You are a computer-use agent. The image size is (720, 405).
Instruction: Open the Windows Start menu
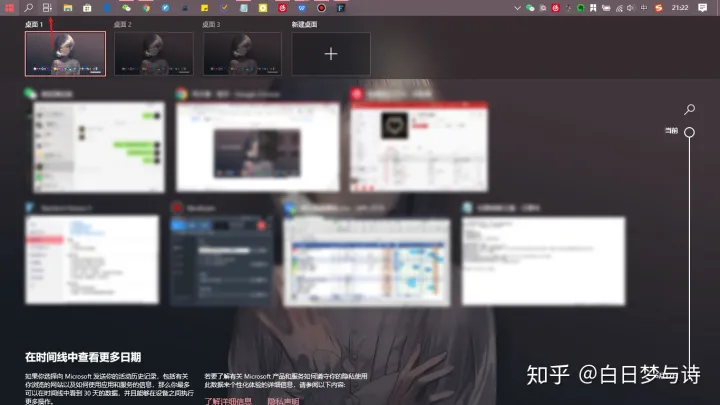click(9, 8)
